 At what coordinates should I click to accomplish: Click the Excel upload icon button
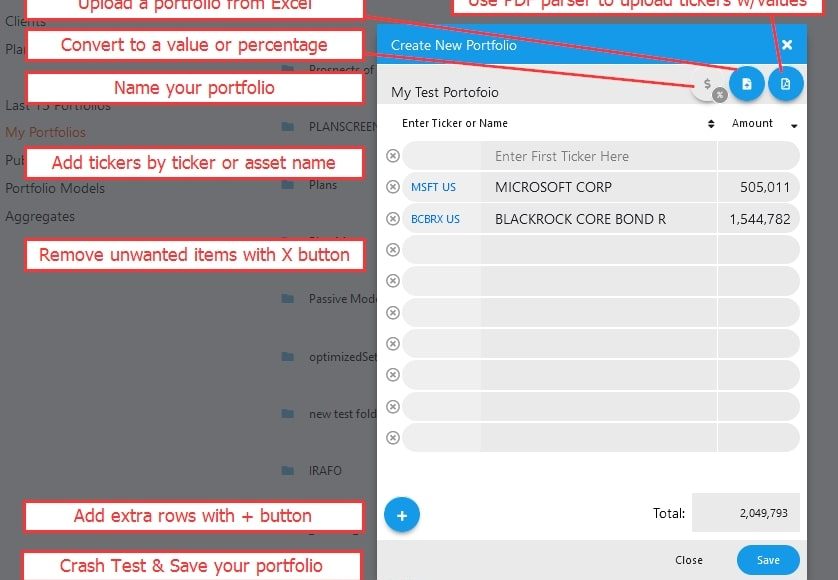(x=746, y=84)
